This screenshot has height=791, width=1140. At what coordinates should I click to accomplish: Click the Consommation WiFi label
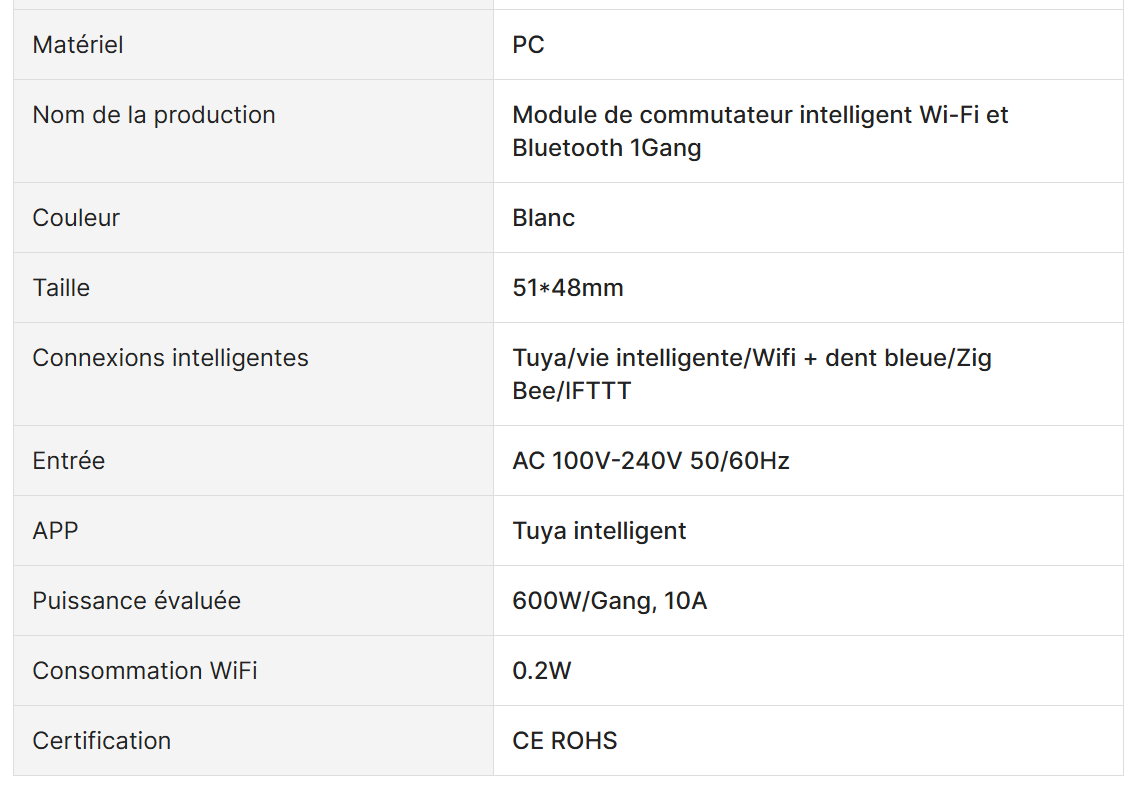click(x=145, y=670)
